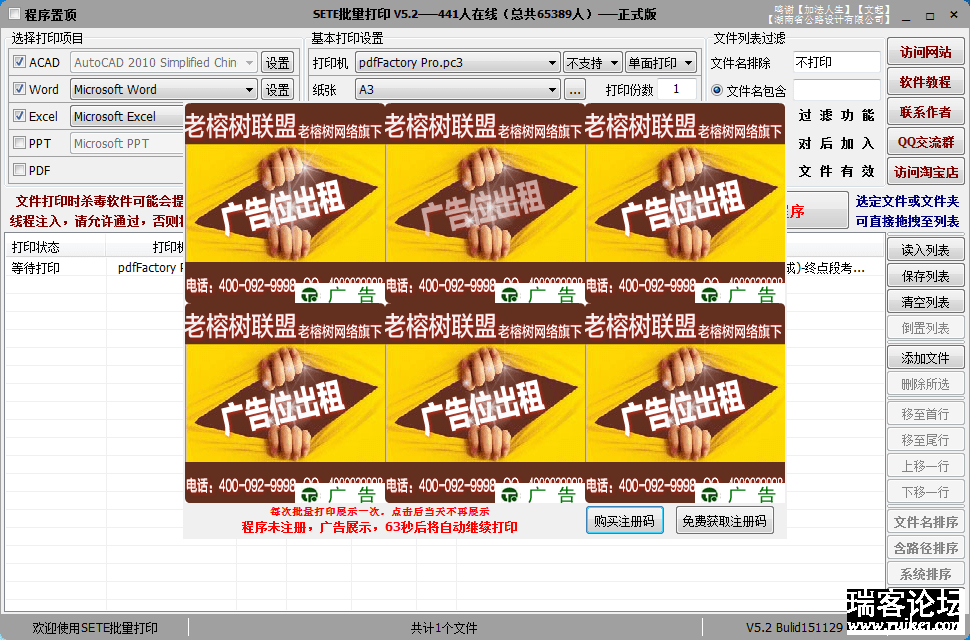This screenshot has width=970, height=640.
Task: Click the 下移一行 button
Action: pos(925,492)
